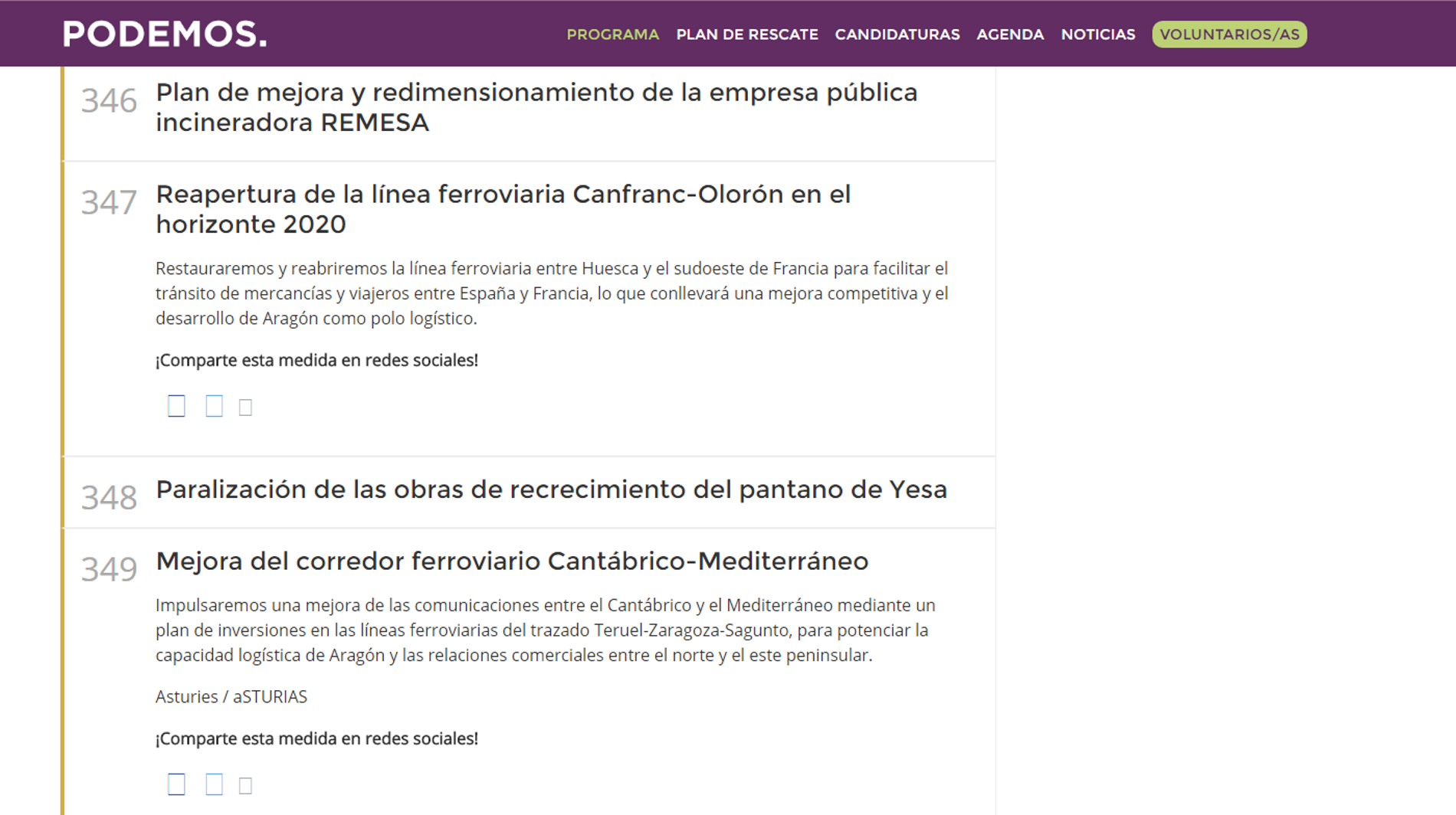1456x815 pixels.
Task: Click the number 348 beside Yesa measure
Action: [x=109, y=498]
